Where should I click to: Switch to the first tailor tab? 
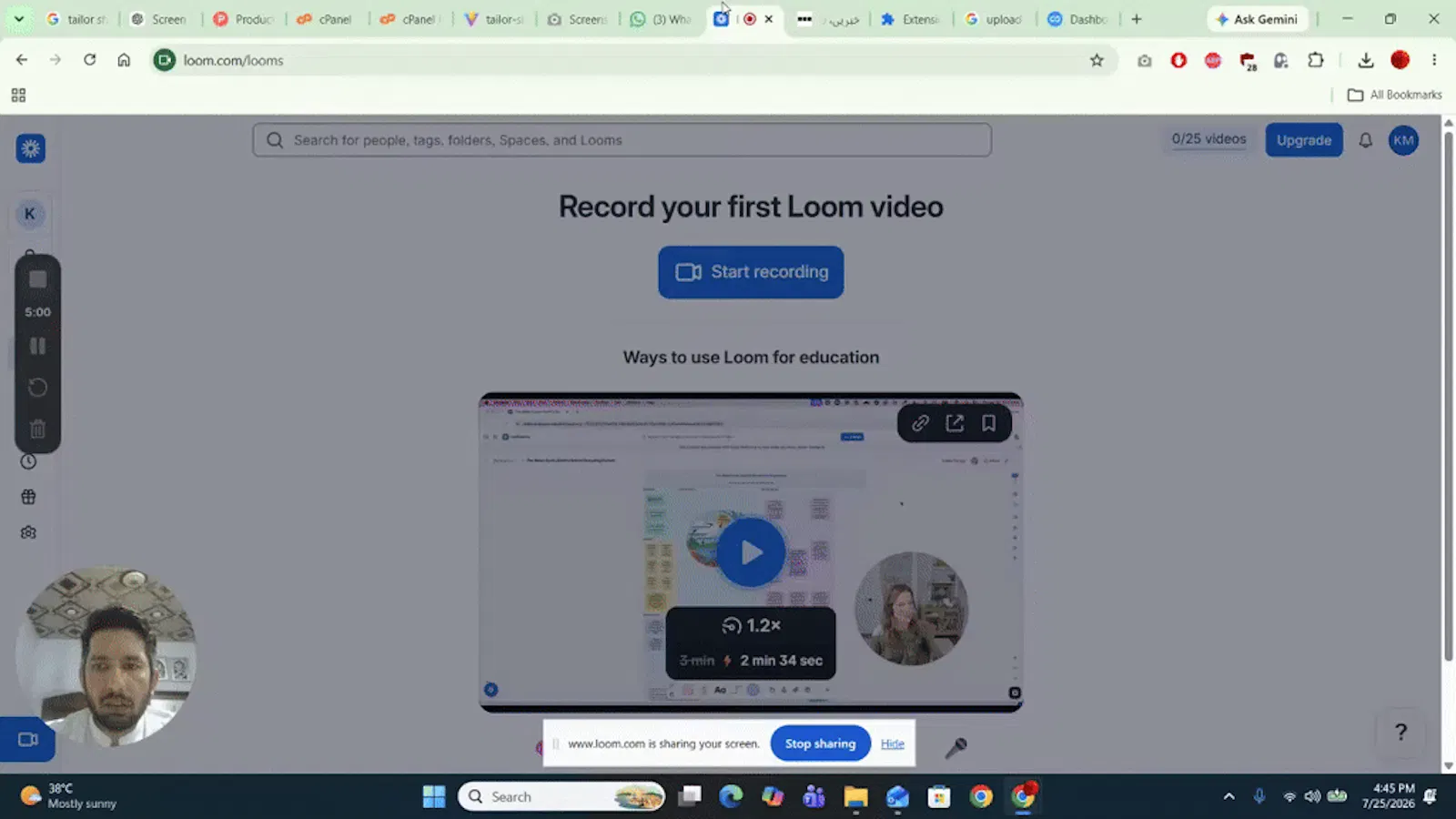tap(77, 19)
